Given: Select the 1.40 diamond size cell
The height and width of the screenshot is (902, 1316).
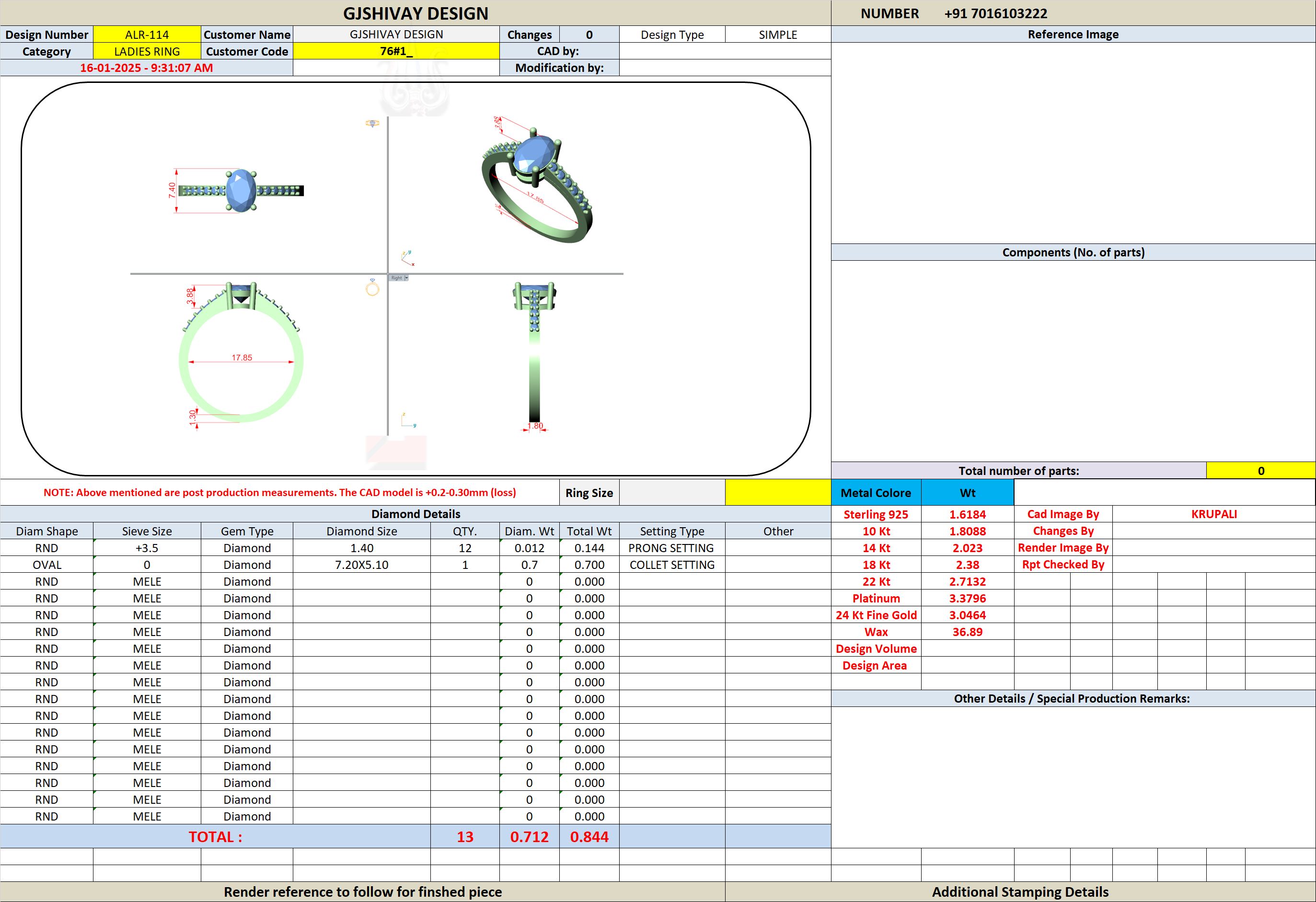Looking at the screenshot, I should [x=362, y=548].
